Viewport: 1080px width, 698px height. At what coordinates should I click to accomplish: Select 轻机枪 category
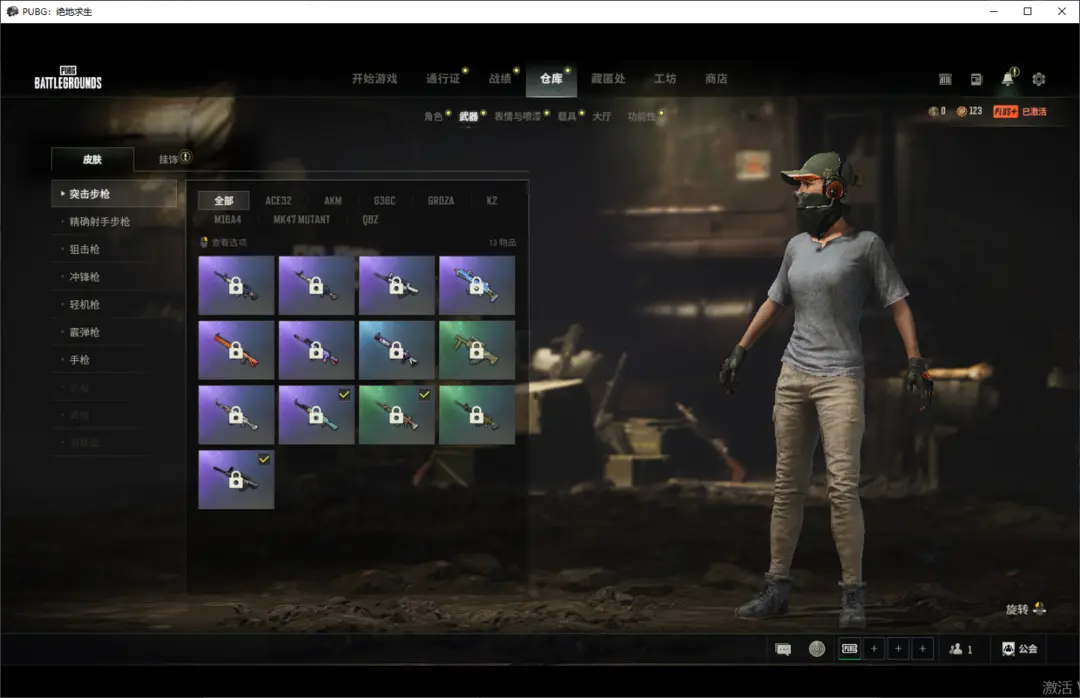coord(85,305)
